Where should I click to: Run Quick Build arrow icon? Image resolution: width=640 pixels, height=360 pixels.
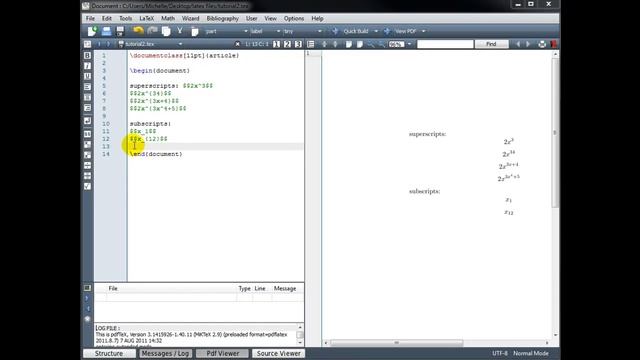335,31
